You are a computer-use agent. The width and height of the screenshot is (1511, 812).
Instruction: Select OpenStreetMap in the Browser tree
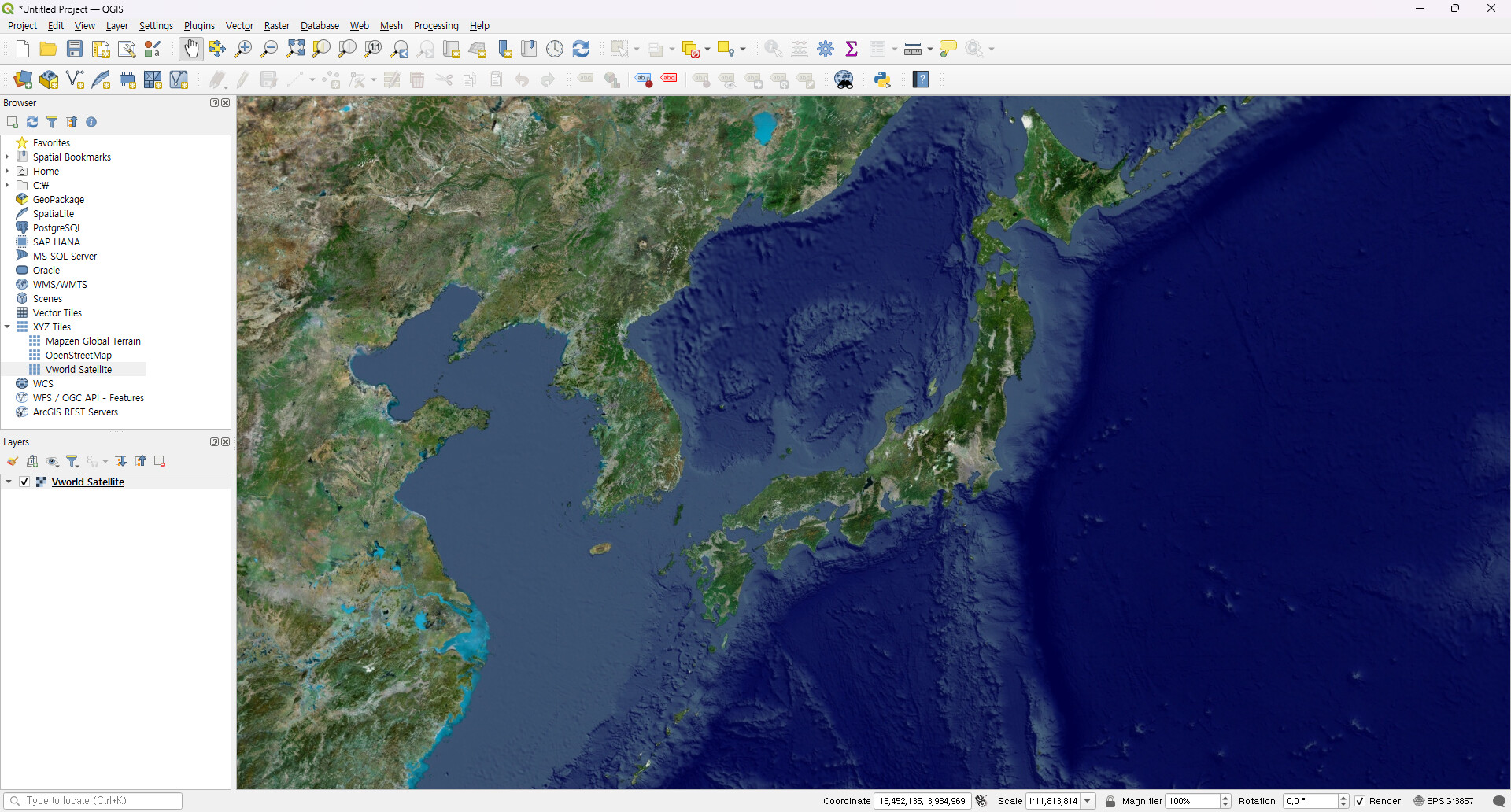point(78,355)
